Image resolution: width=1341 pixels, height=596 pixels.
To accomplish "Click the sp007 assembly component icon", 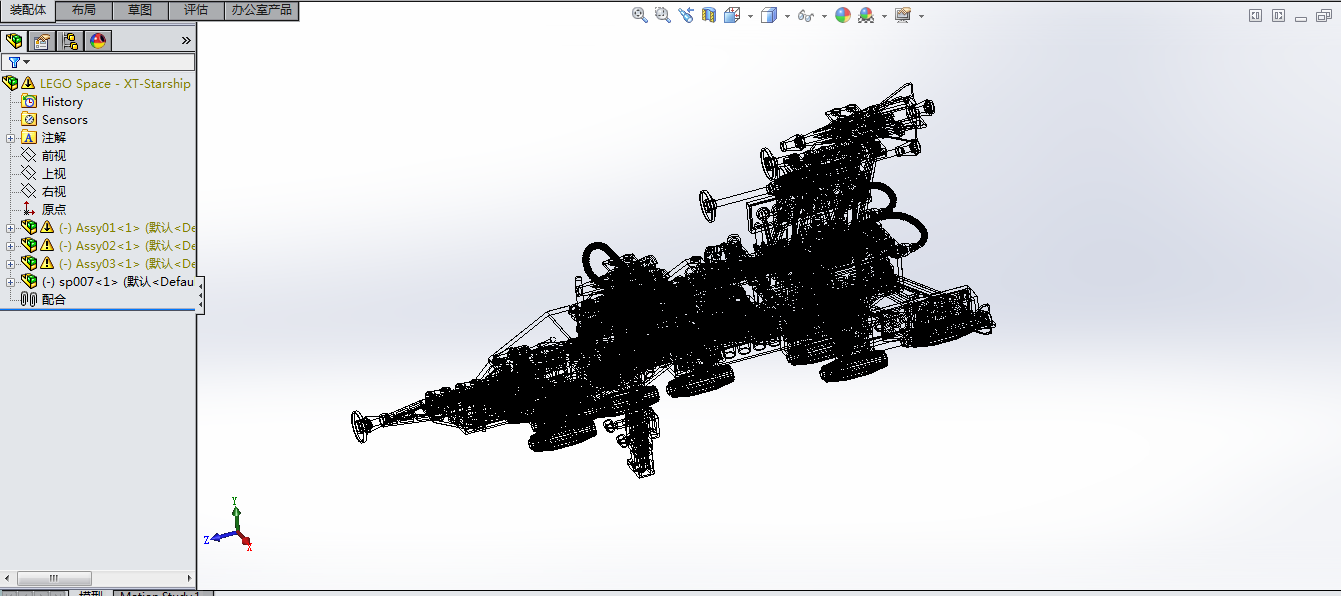I will point(29,282).
